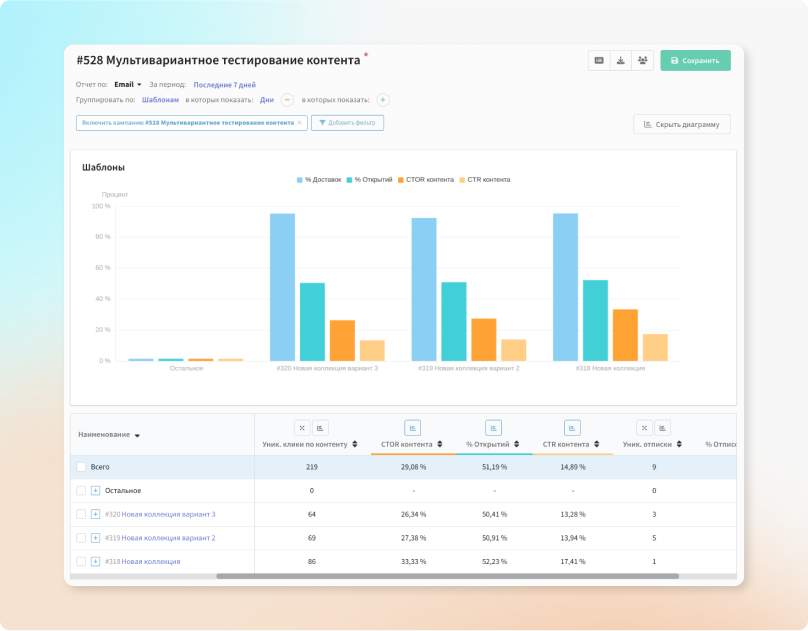Select the 'Остальное' row checkbox
This screenshot has width=808, height=631.
tap(81, 490)
